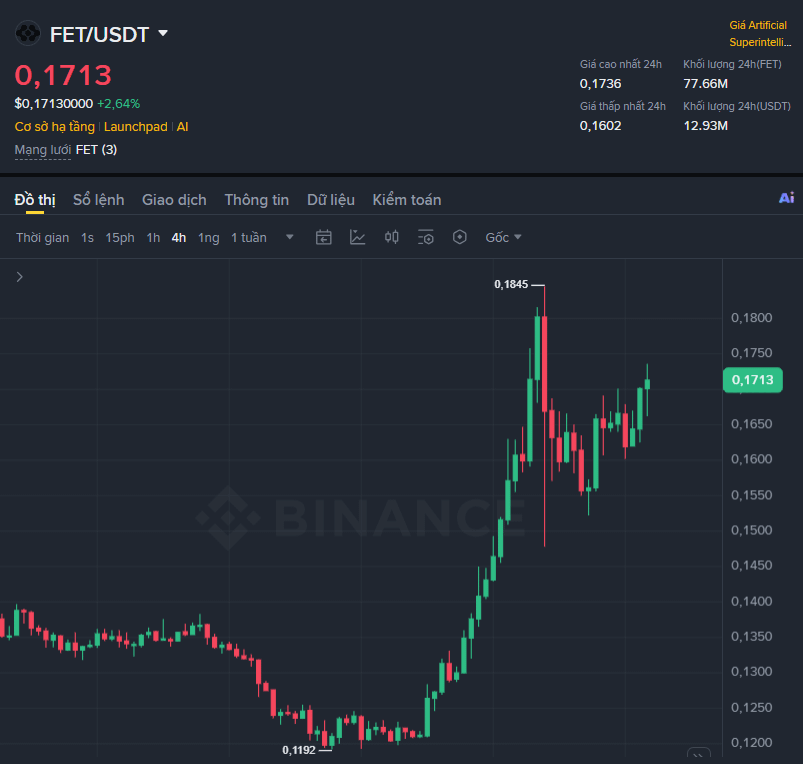This screenshot has width=803, height=764.
Task: Click the 0,1192 low price marker
Action: (299, 750)
